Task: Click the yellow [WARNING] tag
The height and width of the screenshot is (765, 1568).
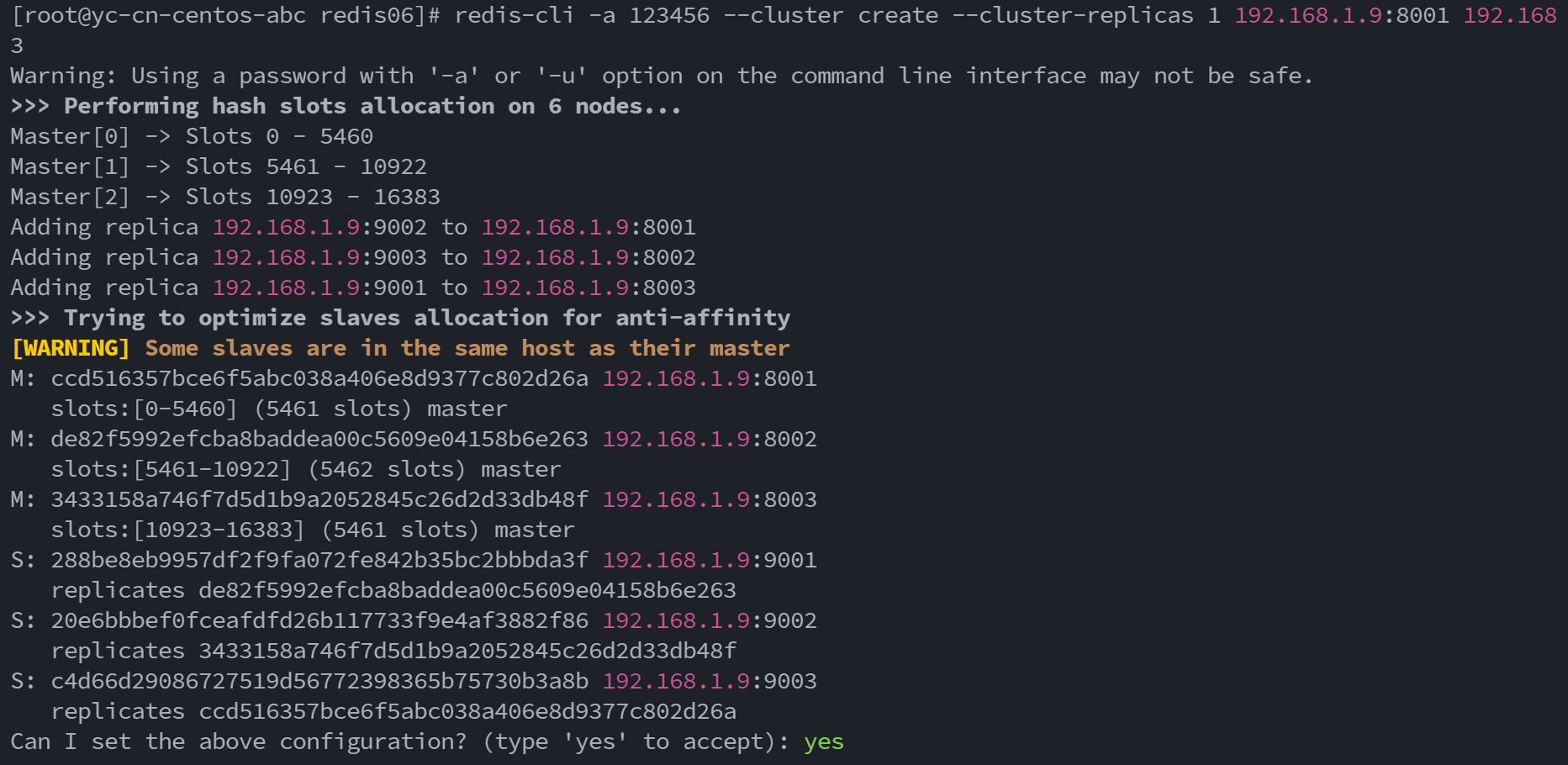Action: (x=71, y=349)
